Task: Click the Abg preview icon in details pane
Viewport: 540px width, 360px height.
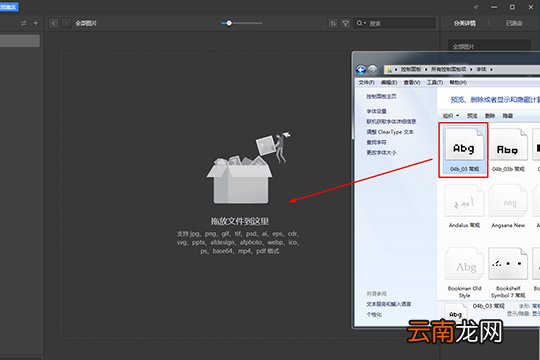Action: (456, 312)
